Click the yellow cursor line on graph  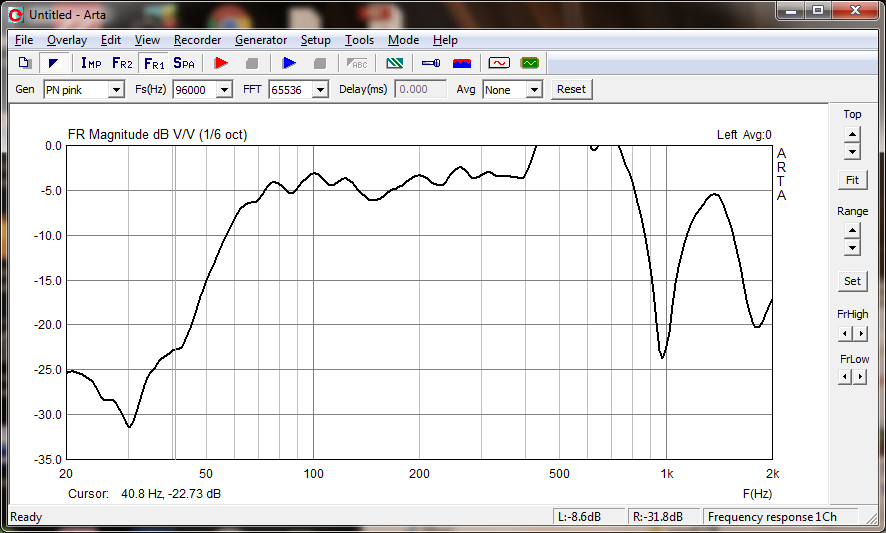pyautogui.click(x=175, y=302)
